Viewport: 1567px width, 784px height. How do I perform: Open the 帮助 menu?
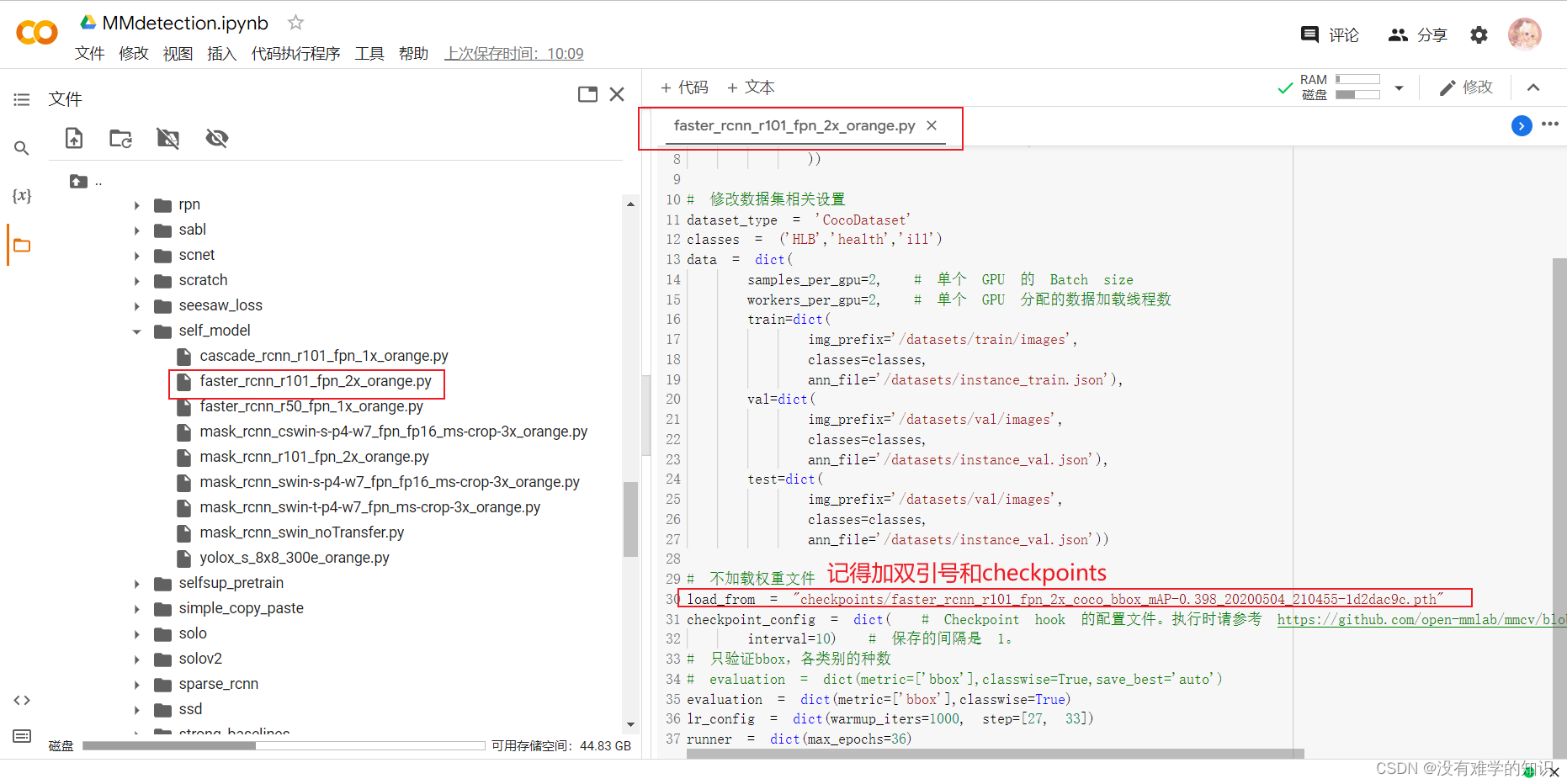point(413,54)
